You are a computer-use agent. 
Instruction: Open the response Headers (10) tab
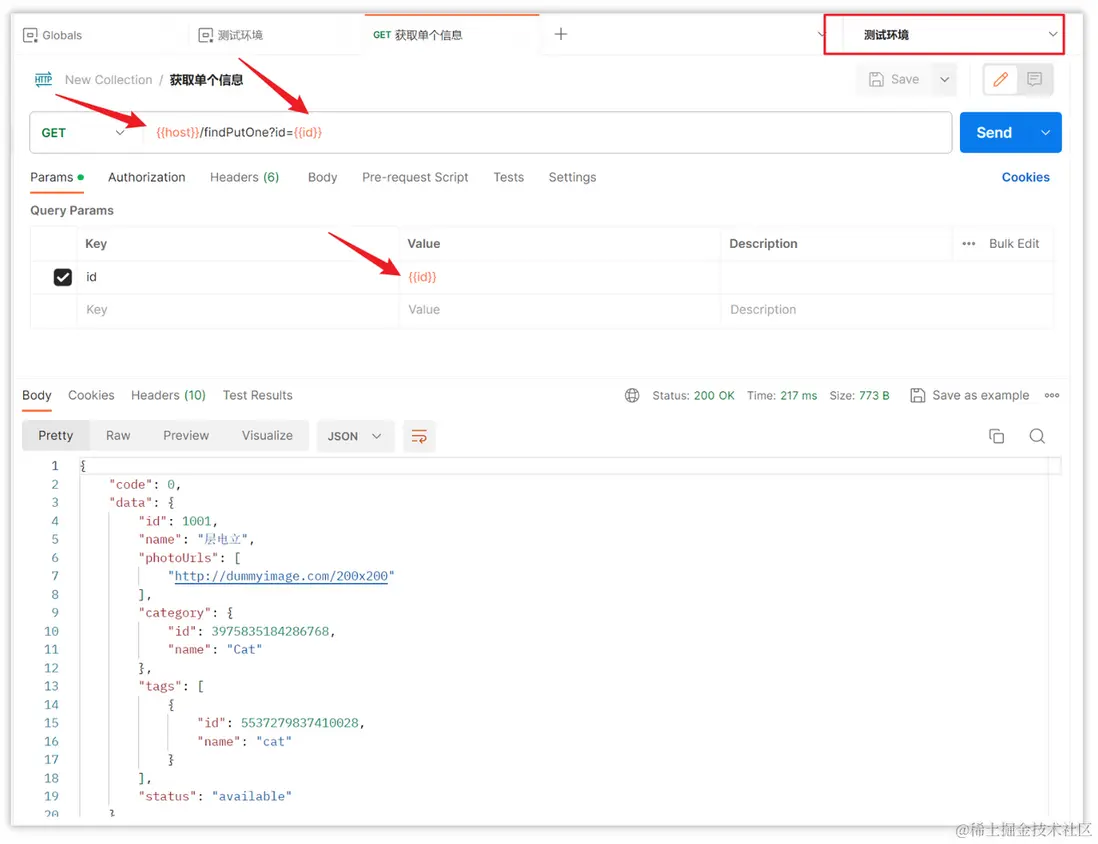point(168,396)
